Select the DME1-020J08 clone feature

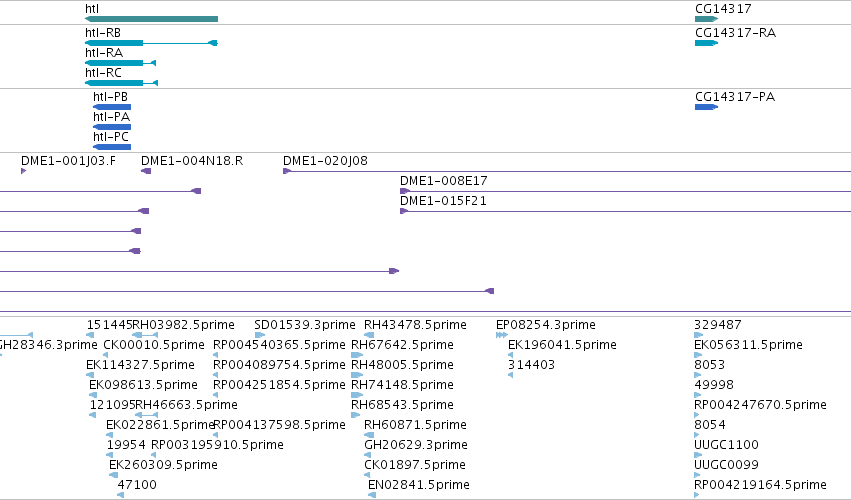(x=567, y=171)
